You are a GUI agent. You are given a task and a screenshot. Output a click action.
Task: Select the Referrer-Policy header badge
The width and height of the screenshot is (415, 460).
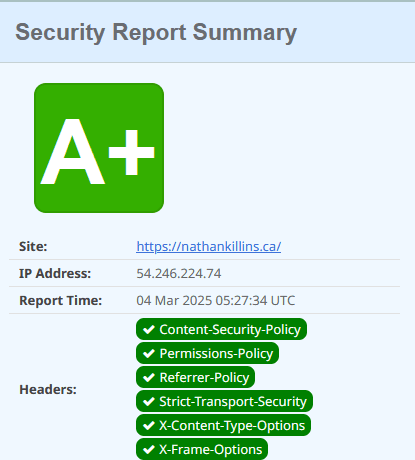click(195, 377)
